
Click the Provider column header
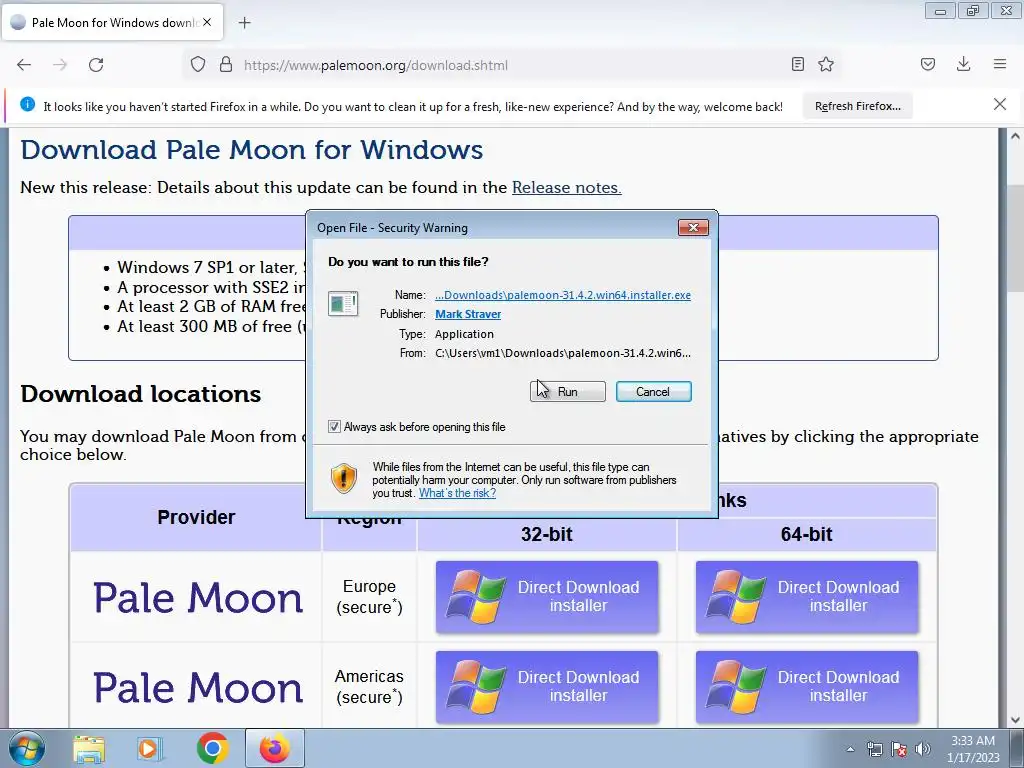[x=196, y=517]
